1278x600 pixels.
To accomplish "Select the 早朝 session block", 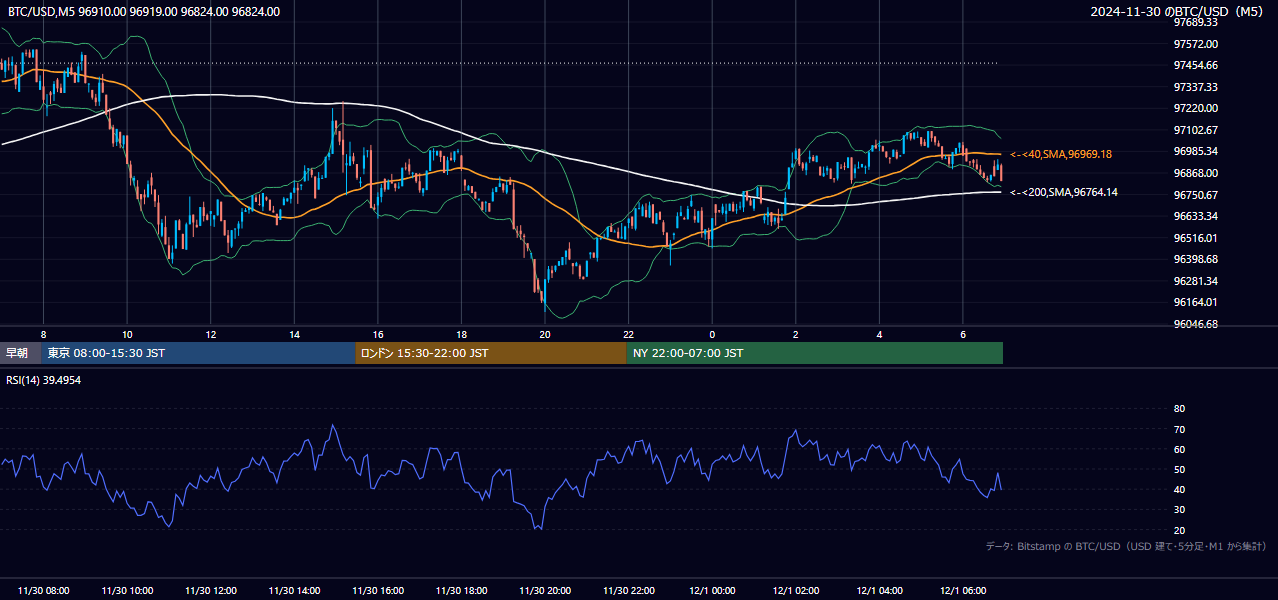I will pyautogui.click(x=21, y=353).
